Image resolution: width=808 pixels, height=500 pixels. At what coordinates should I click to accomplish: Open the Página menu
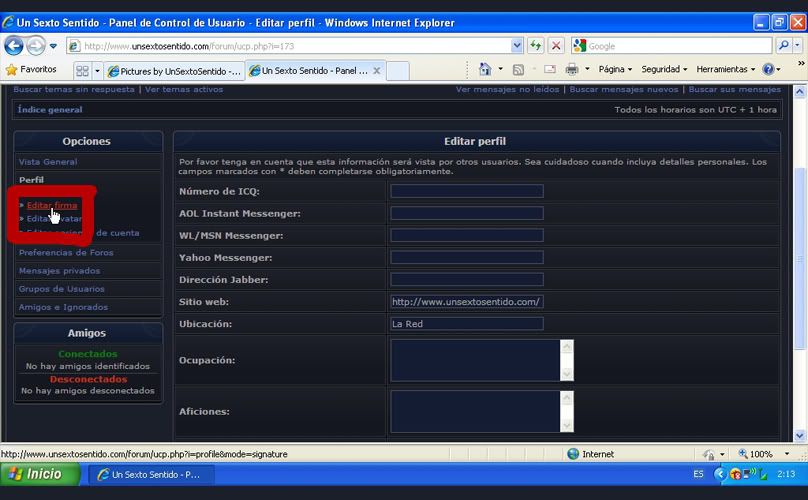coord(615,69)
